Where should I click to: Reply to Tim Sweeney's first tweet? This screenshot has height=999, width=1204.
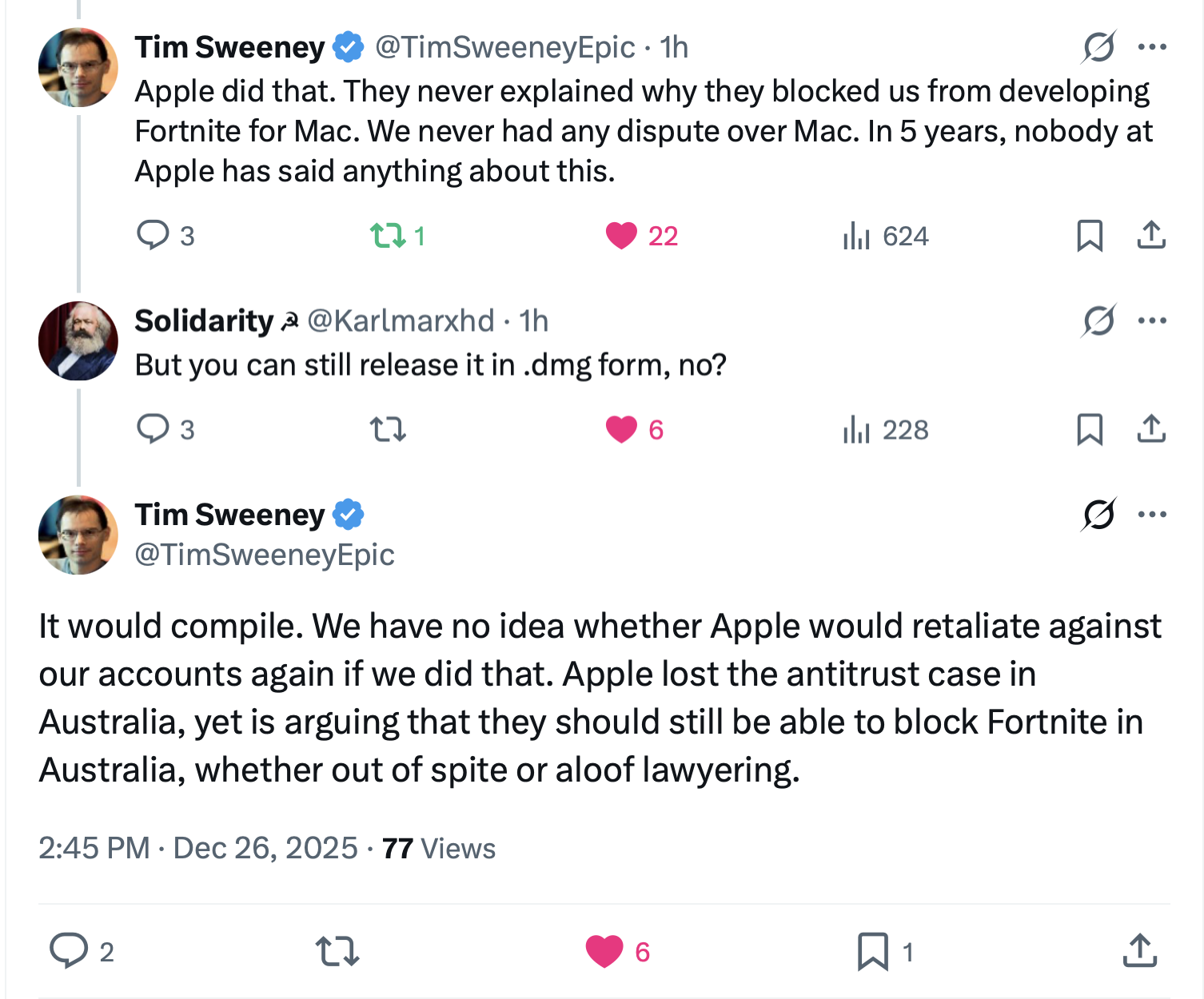point(153,236)
